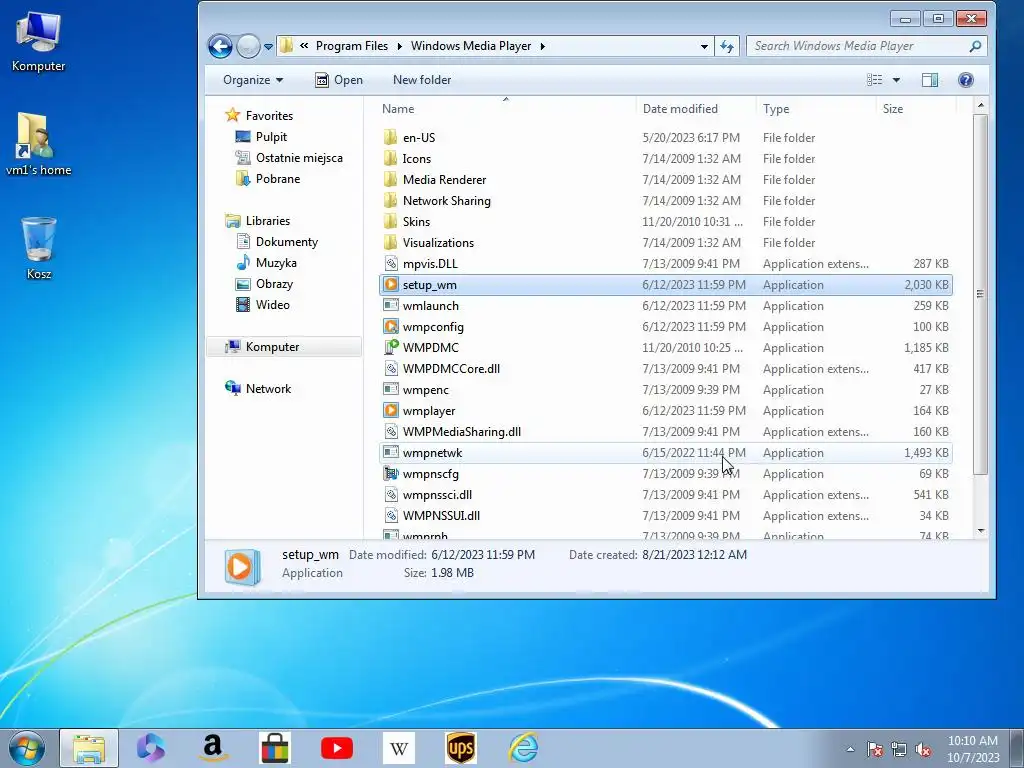Click the file list scroll down arrow
This screenshot has height=768, width=1024.
pos(980,532)
